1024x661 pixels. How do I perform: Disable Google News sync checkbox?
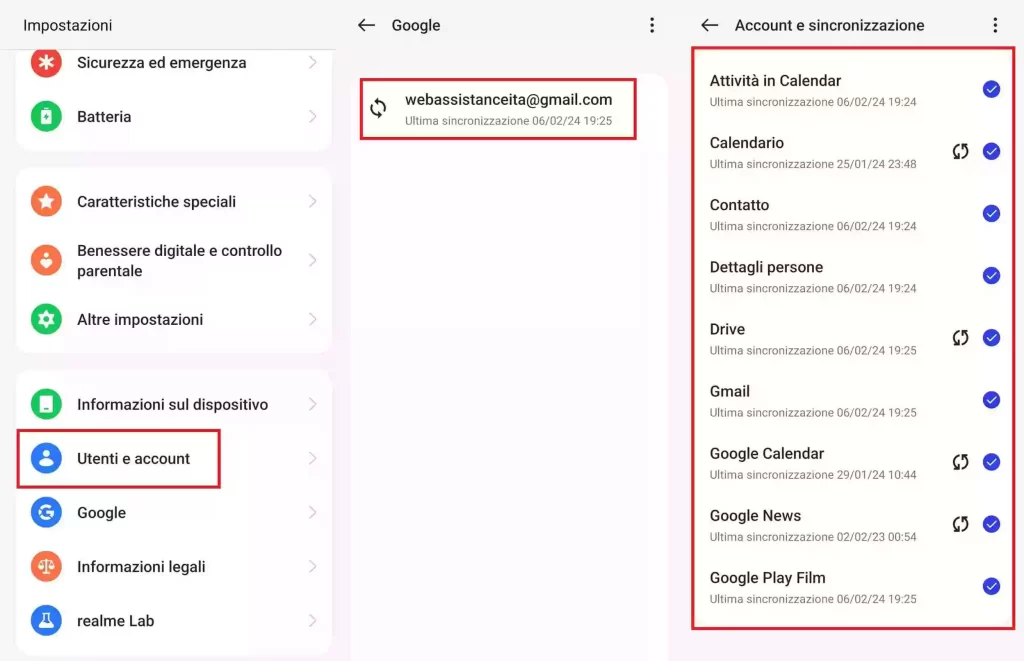tap(991, 524)
